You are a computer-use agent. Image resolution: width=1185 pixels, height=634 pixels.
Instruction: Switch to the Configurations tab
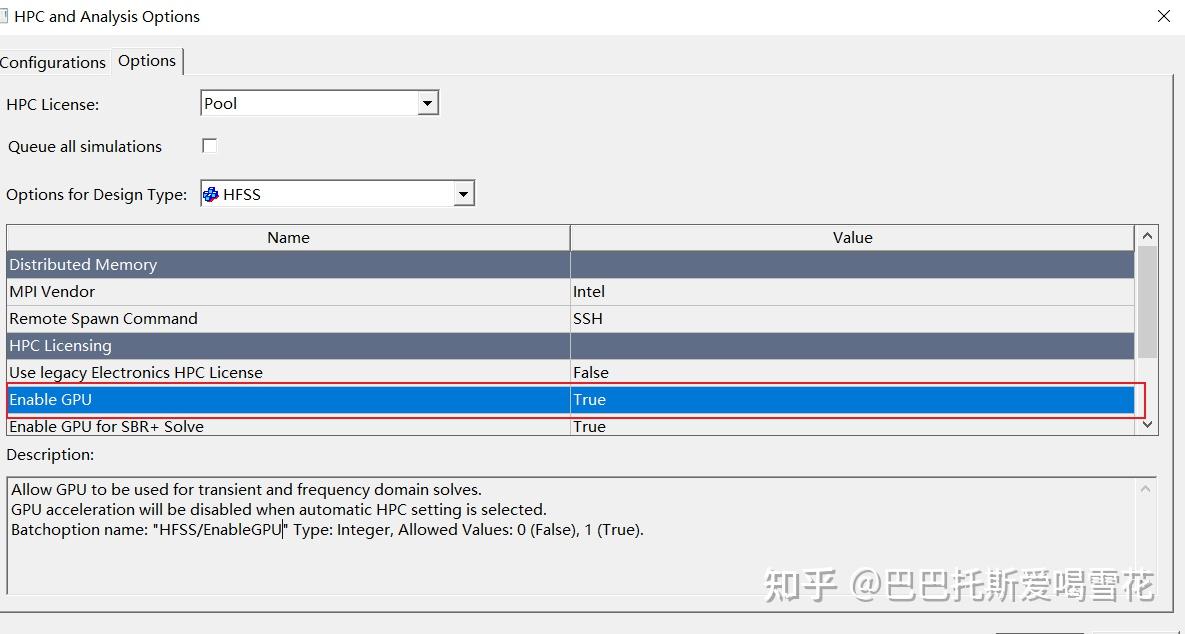pyautogui.click(x=53, y=62)
